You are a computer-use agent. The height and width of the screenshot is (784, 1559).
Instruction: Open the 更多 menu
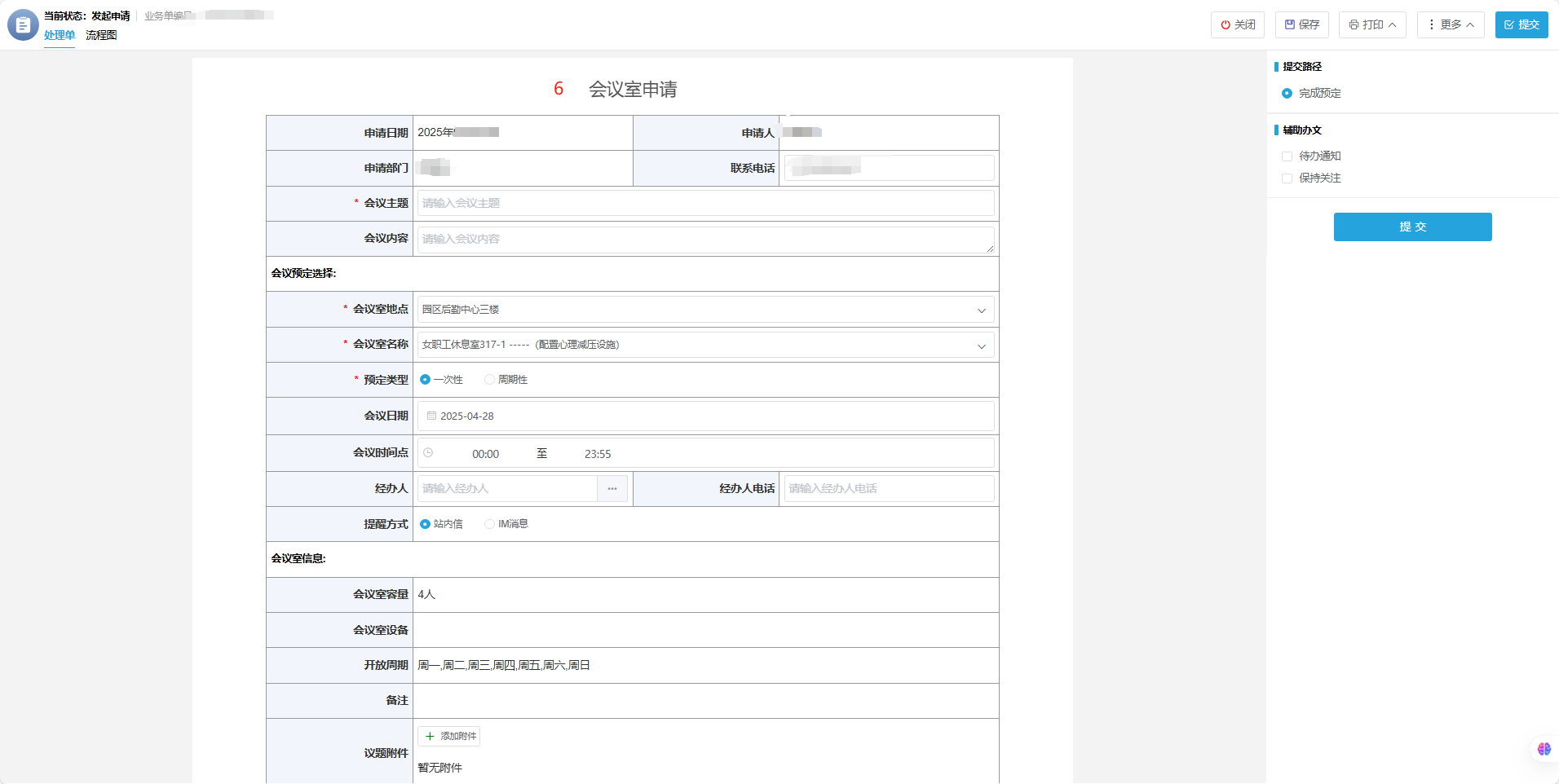(1451, 24)
